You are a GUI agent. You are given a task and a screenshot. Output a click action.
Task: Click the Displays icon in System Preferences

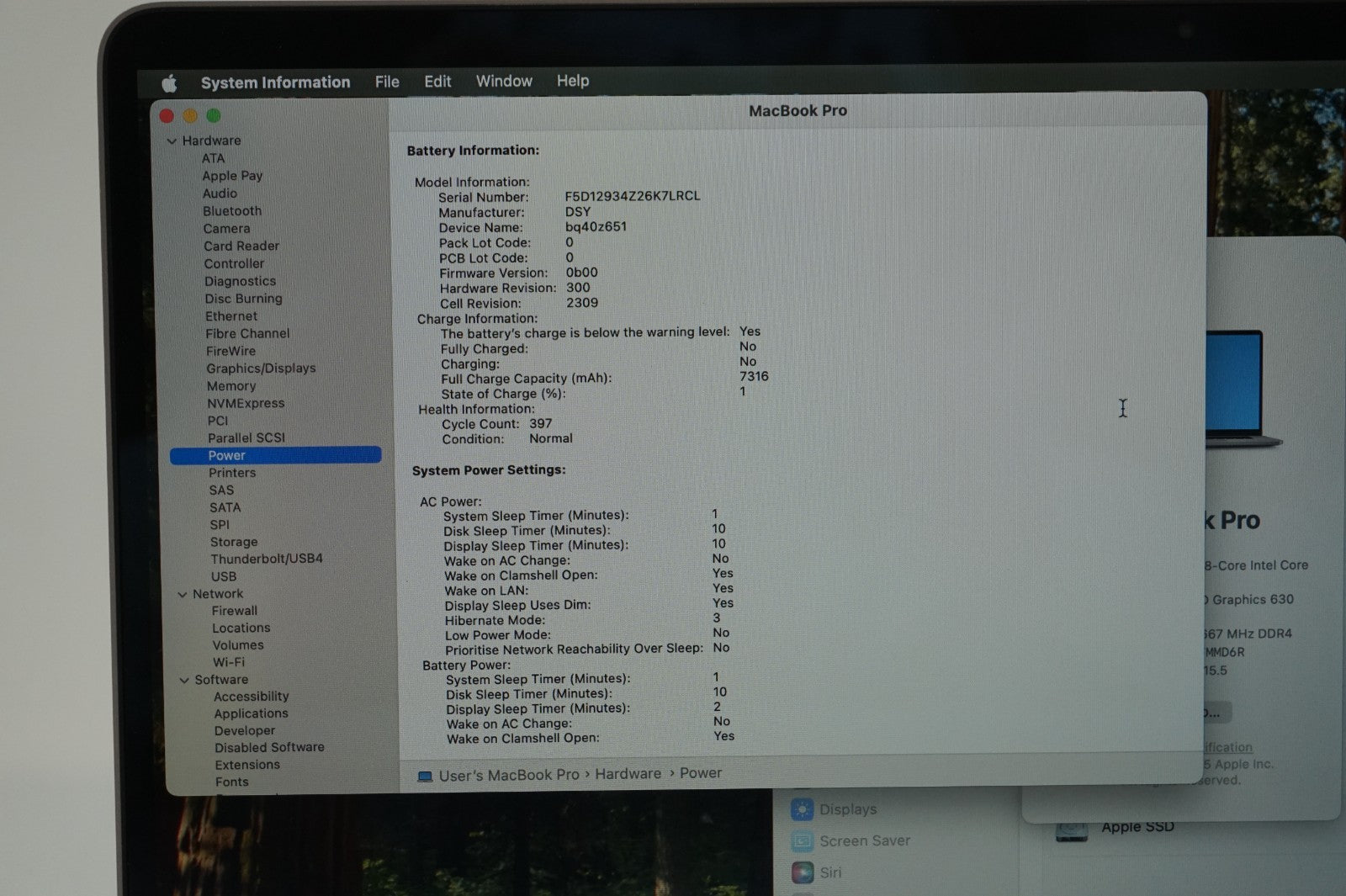click(803, 809)
